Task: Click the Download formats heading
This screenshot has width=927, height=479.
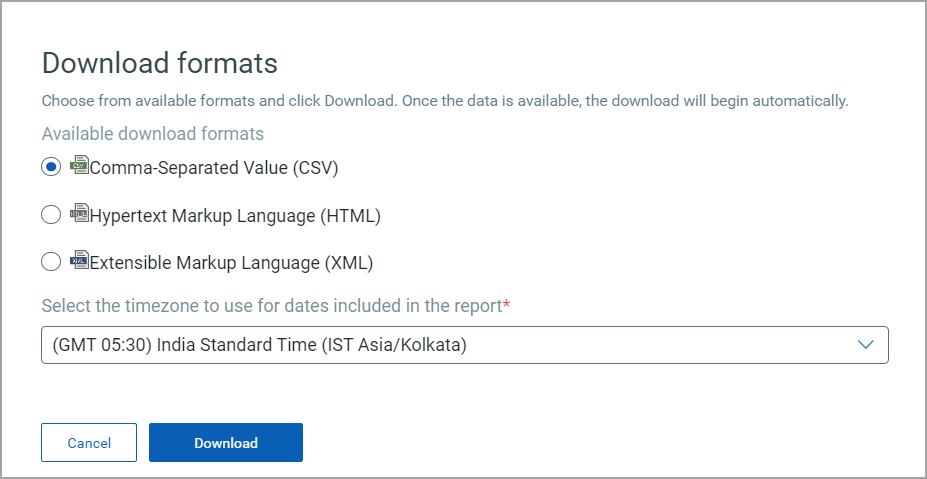Action: tap(160, 63)
